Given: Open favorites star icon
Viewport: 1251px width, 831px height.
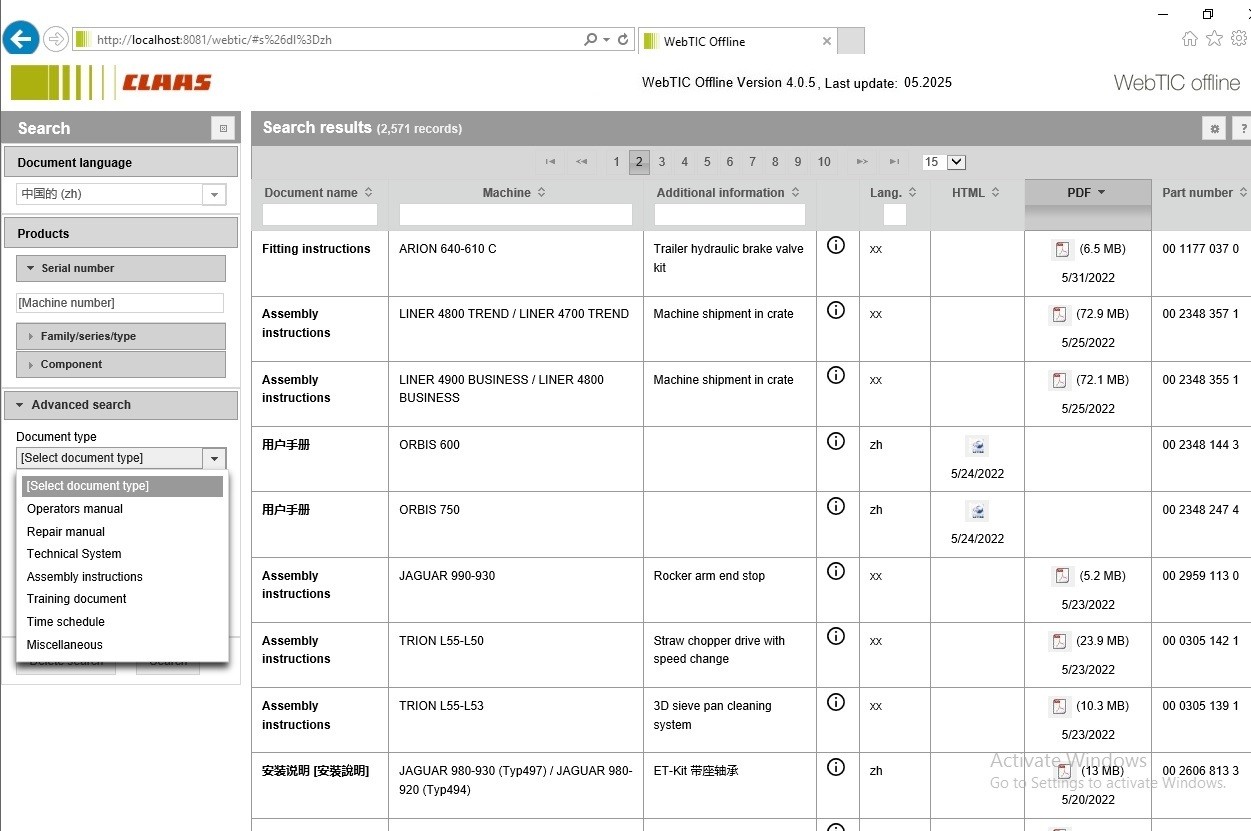Looking at the screenshot, I should [x=1214, y=39].
